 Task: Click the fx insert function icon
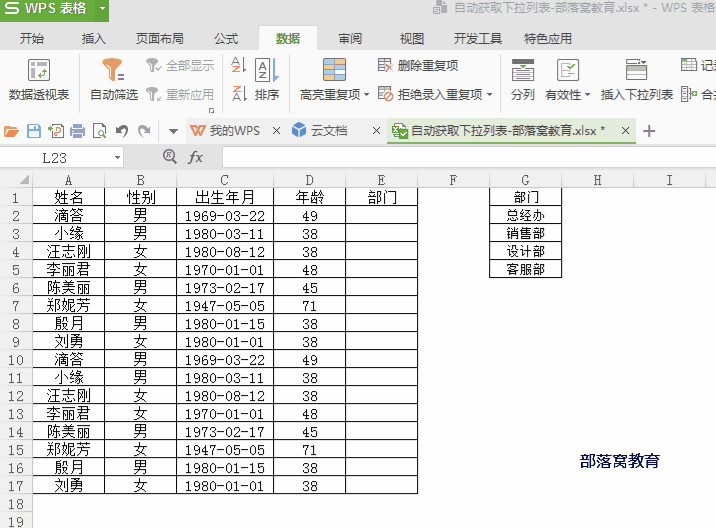point(196,157)
